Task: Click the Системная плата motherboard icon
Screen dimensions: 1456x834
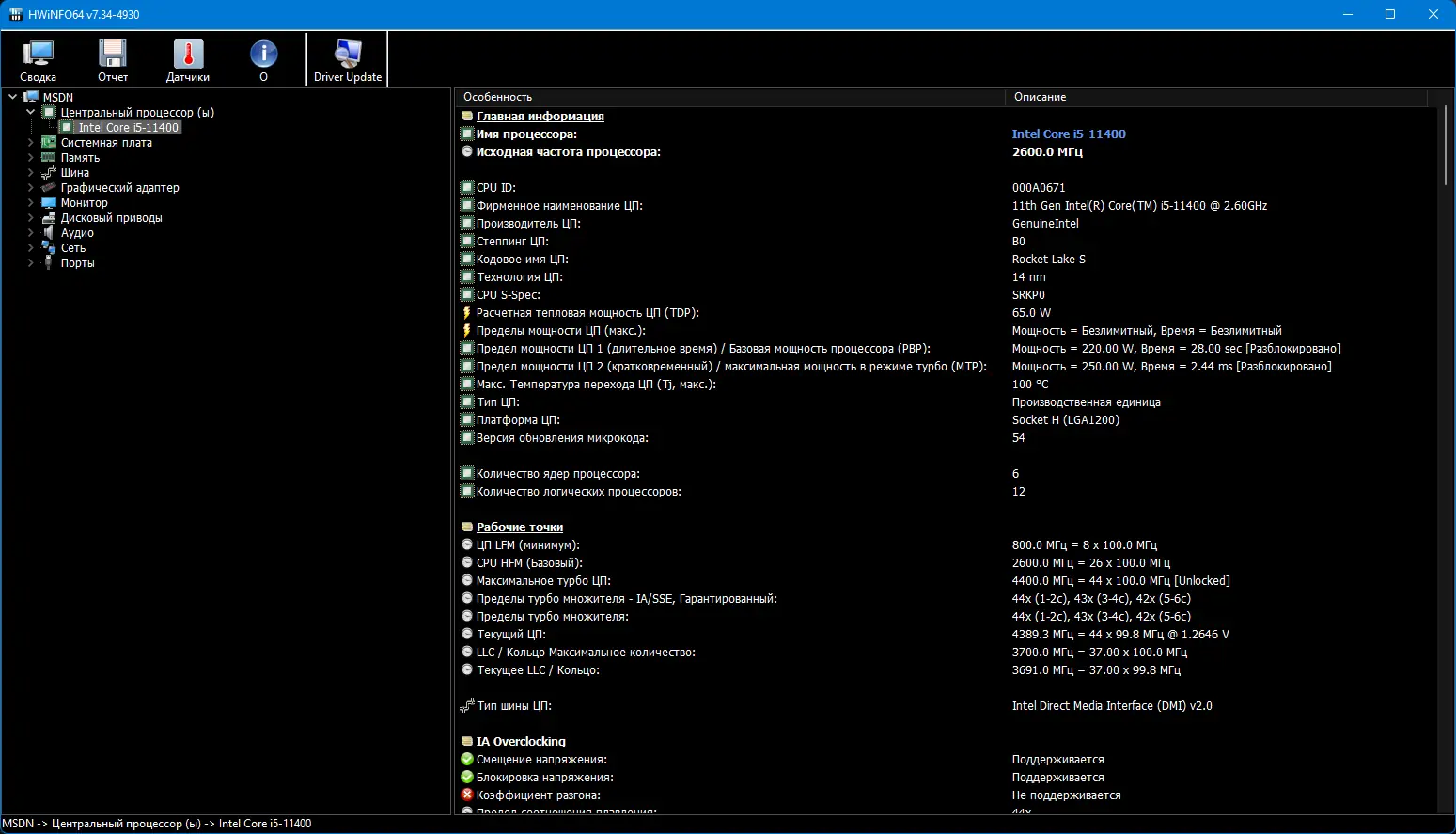Action: (49, 142)
